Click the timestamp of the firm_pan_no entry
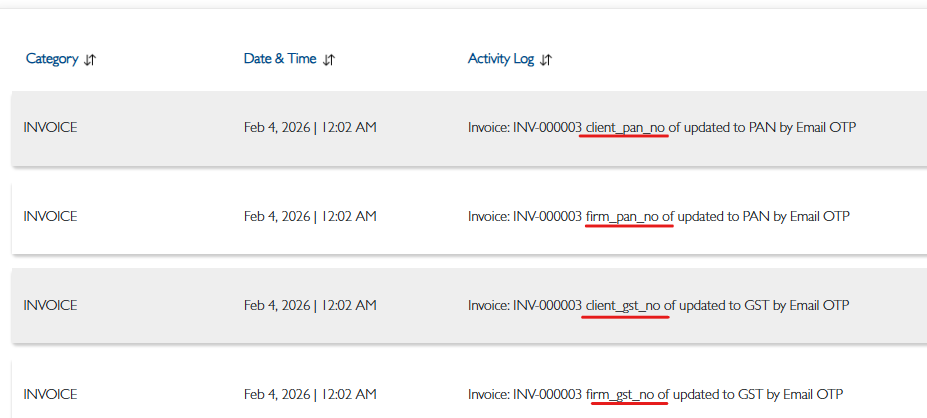This screenshot has height=418, width=927. tap(310, 216)
